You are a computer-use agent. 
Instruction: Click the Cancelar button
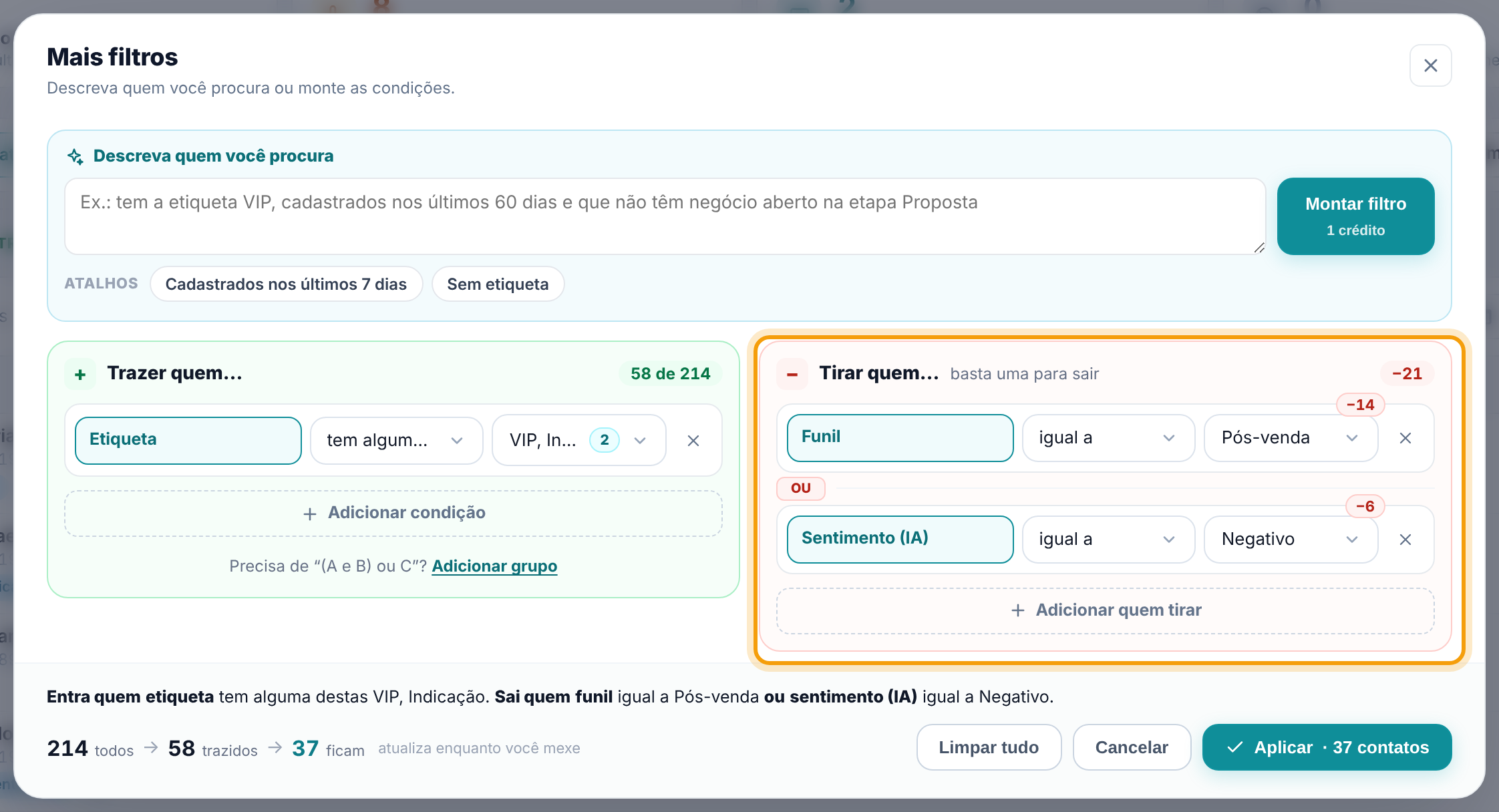point(1132,747)
